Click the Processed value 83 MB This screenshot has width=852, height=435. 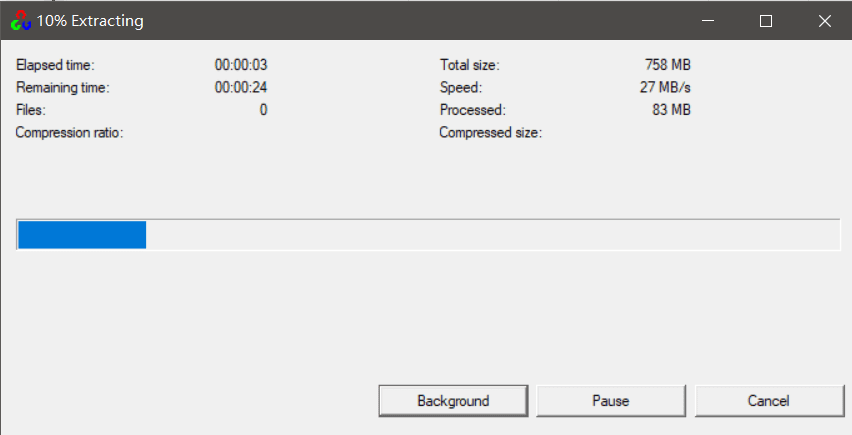pyautogui.click(x=671, y=110)
